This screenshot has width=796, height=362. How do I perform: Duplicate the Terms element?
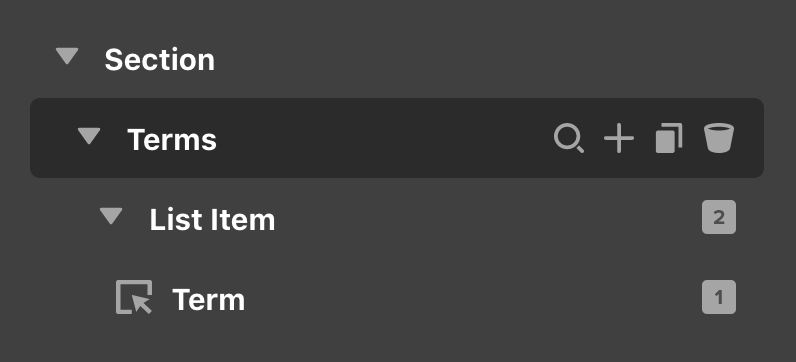[x=669, y=138]
